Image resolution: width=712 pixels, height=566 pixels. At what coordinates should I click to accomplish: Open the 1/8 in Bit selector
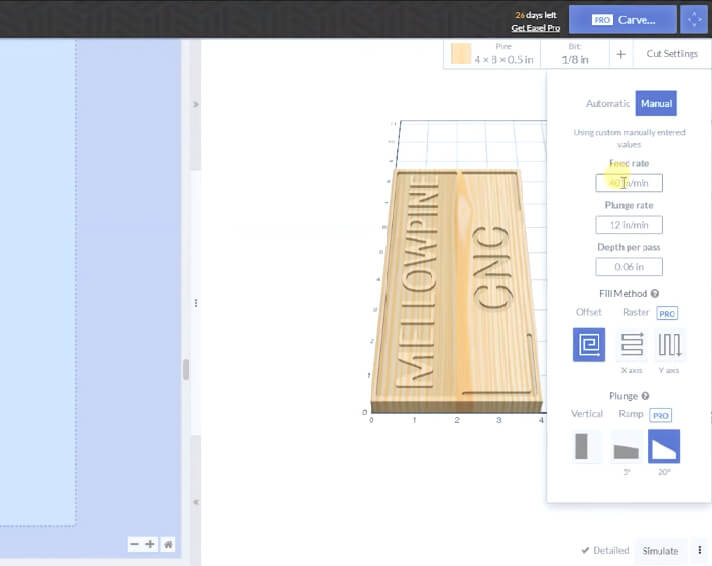click(575, 54)
